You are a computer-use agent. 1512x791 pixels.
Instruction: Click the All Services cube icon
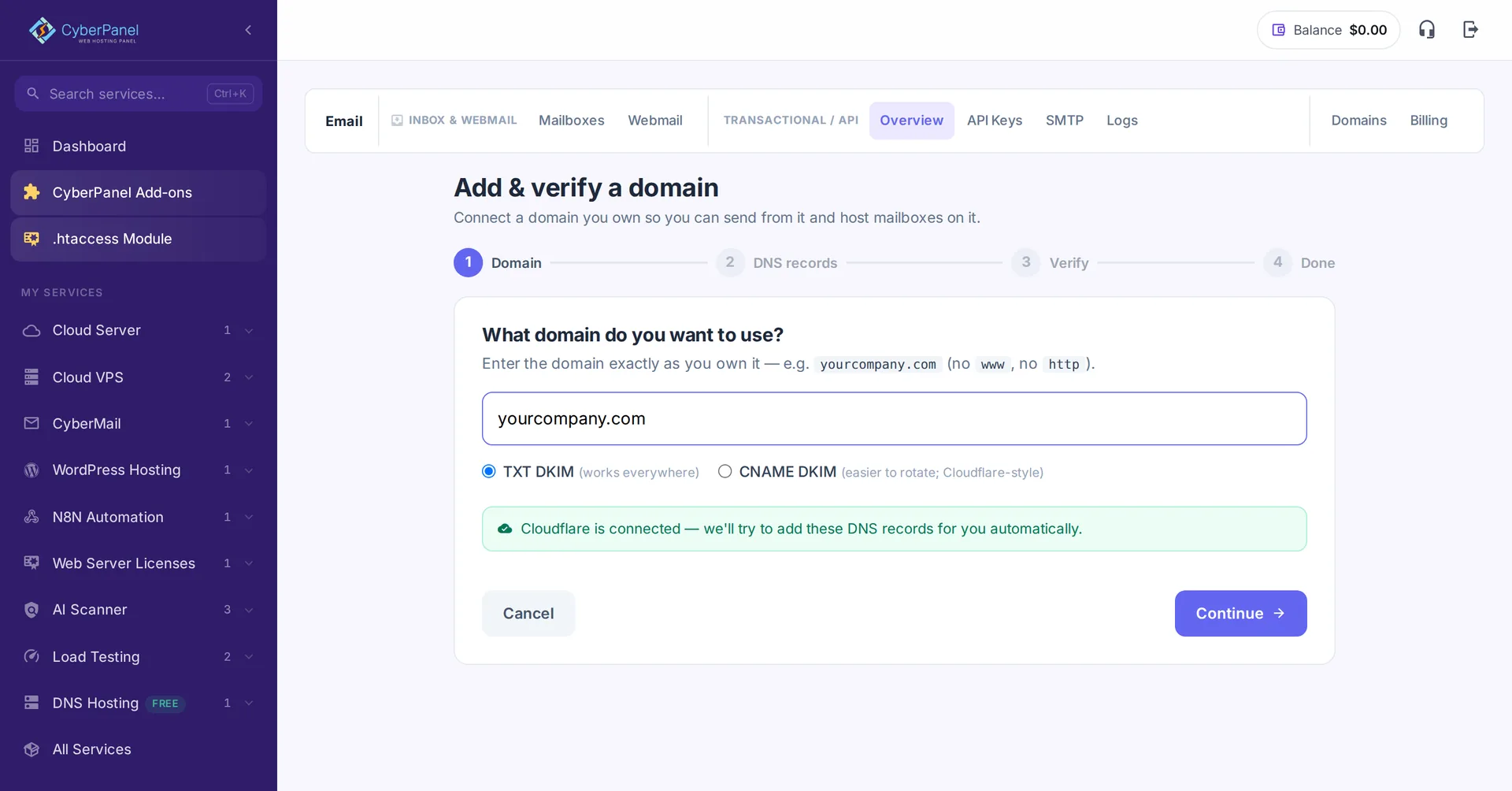[31, 749]
